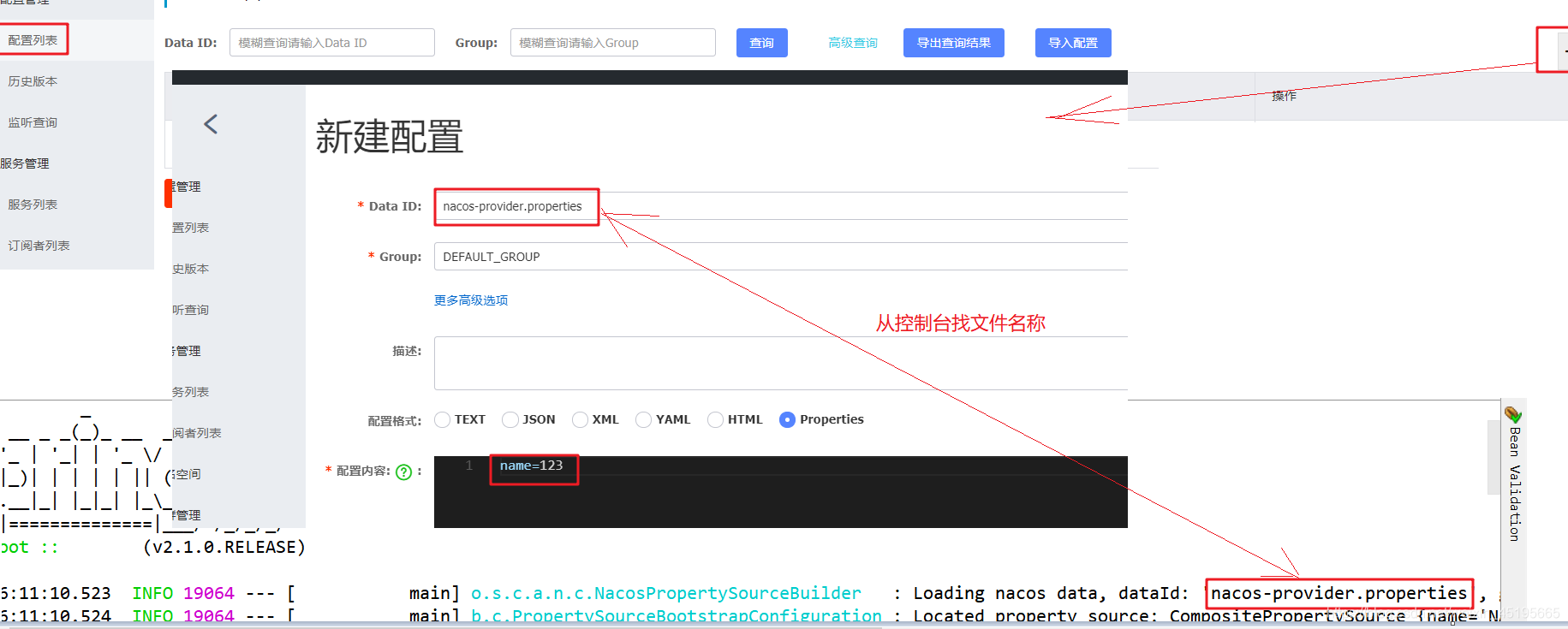The width and height of the screenshot is (1568, 629).
Task: Select the TEXT format radio button
Action: click(x=442, y=419)
